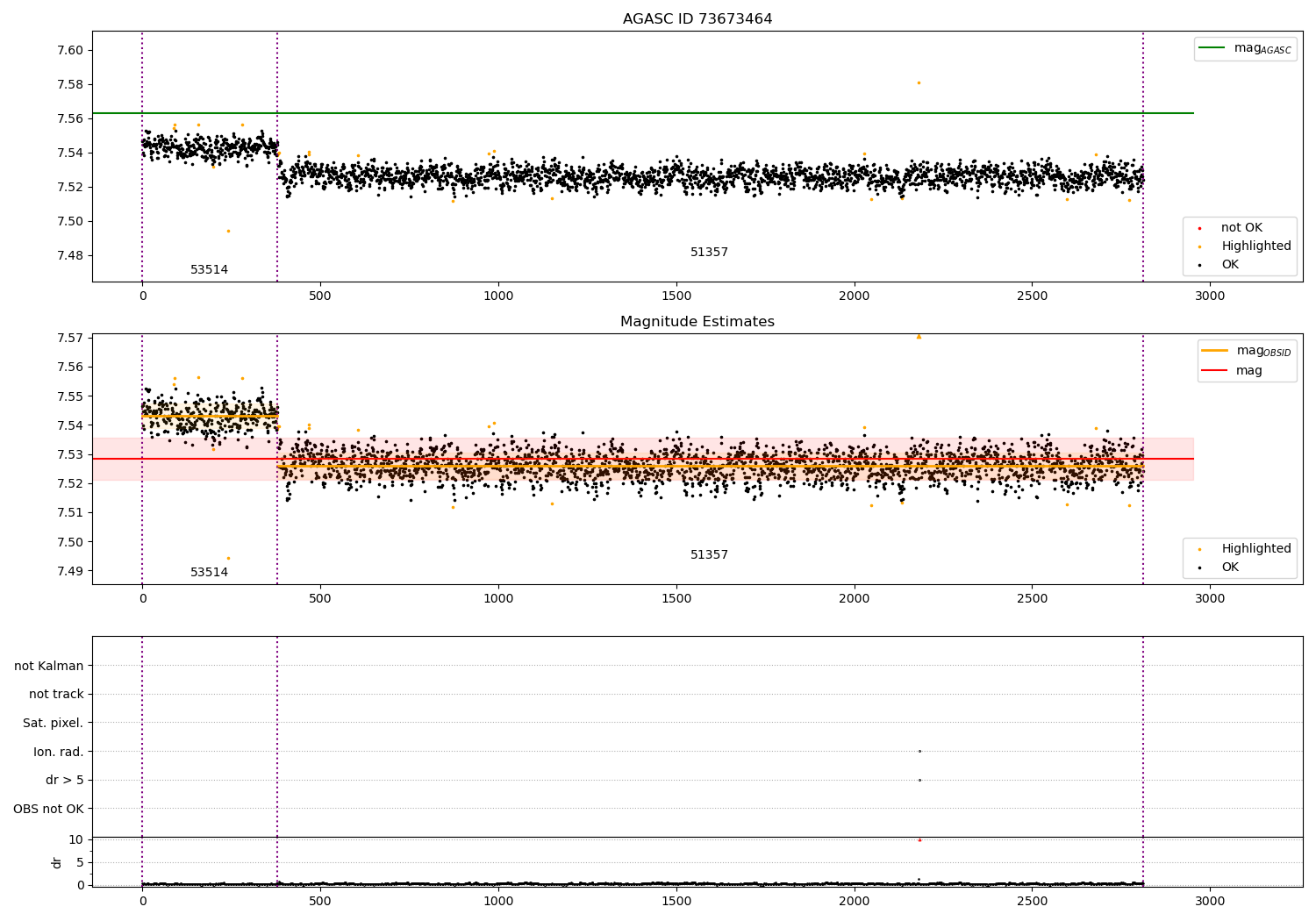Click the black OK marker in middle plot legend
Viewport: 1316px width, 921px height.
pyautogui.click(x=1199, y=568)
